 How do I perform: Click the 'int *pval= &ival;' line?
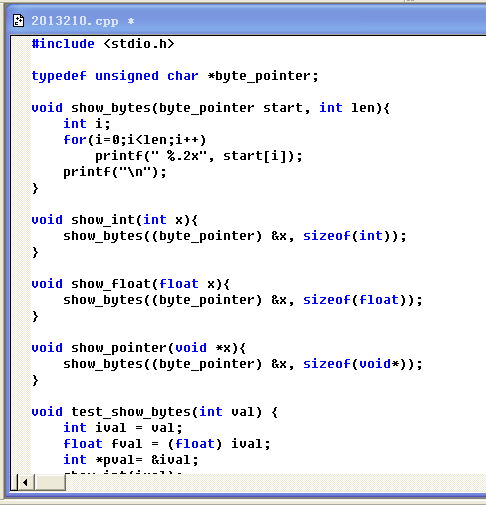point(131,460)
